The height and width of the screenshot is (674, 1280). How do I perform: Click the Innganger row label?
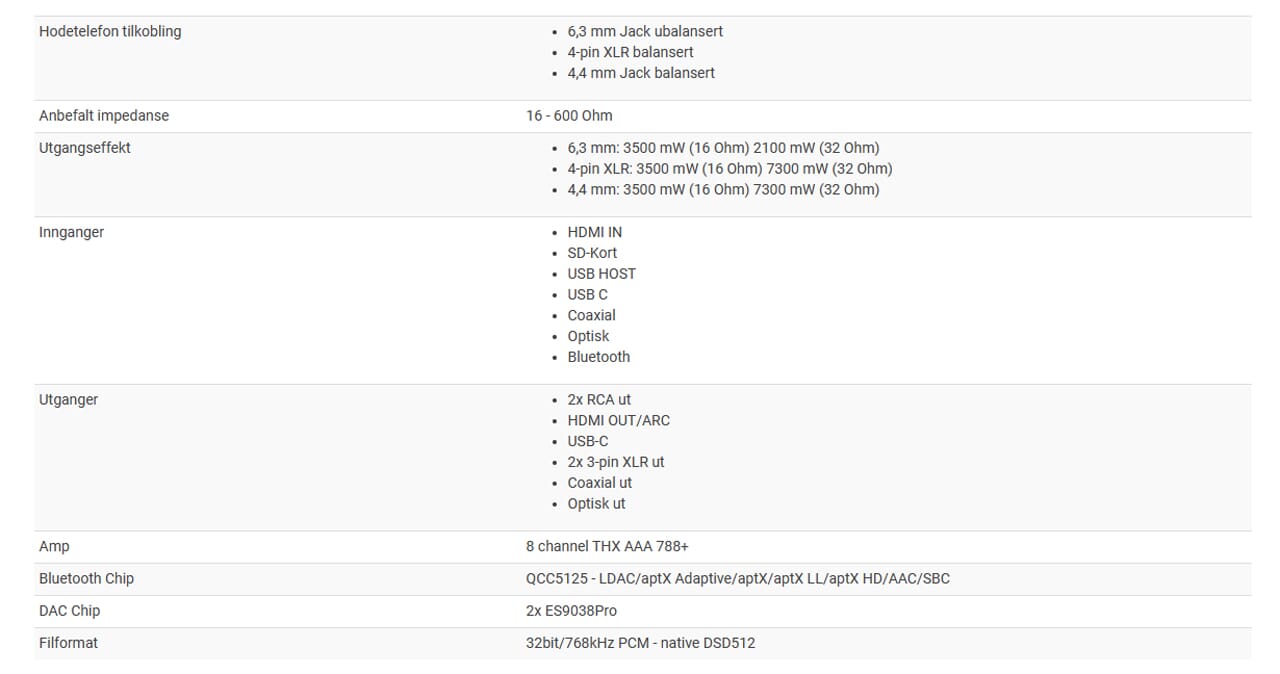(71, 232)
